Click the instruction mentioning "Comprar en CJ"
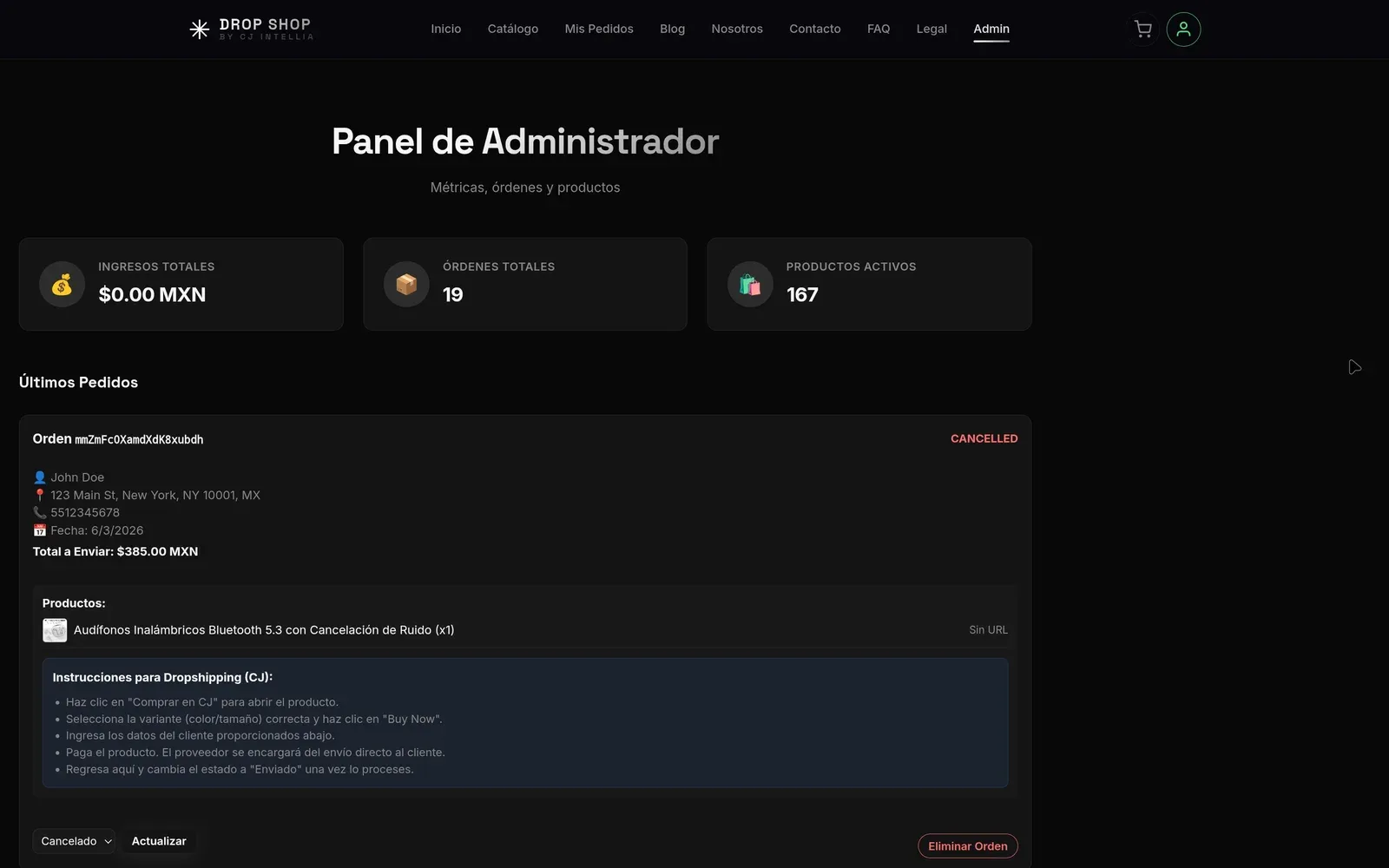 pos(202,702)
